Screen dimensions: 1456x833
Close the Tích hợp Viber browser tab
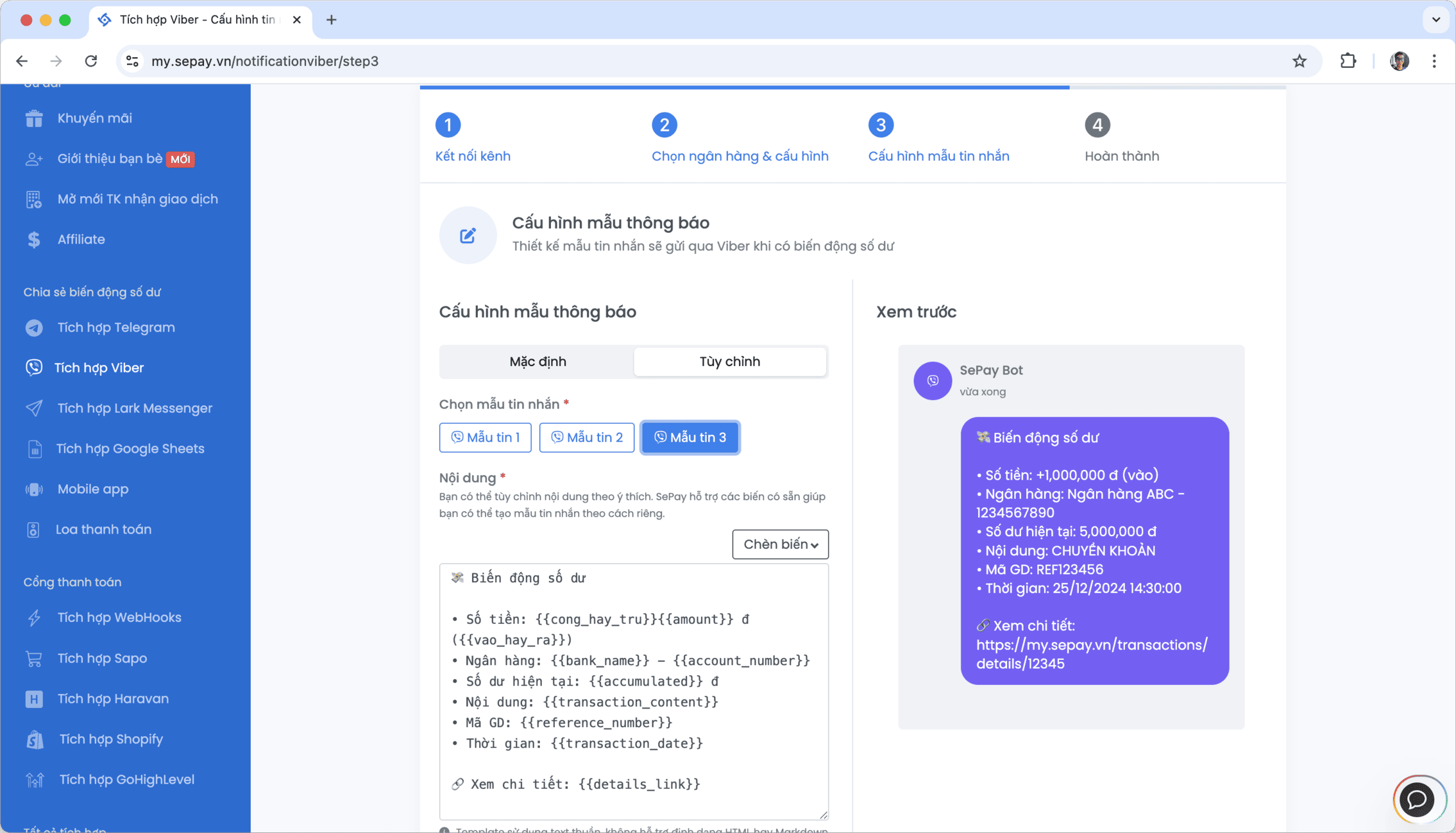(x=297, y=20)
